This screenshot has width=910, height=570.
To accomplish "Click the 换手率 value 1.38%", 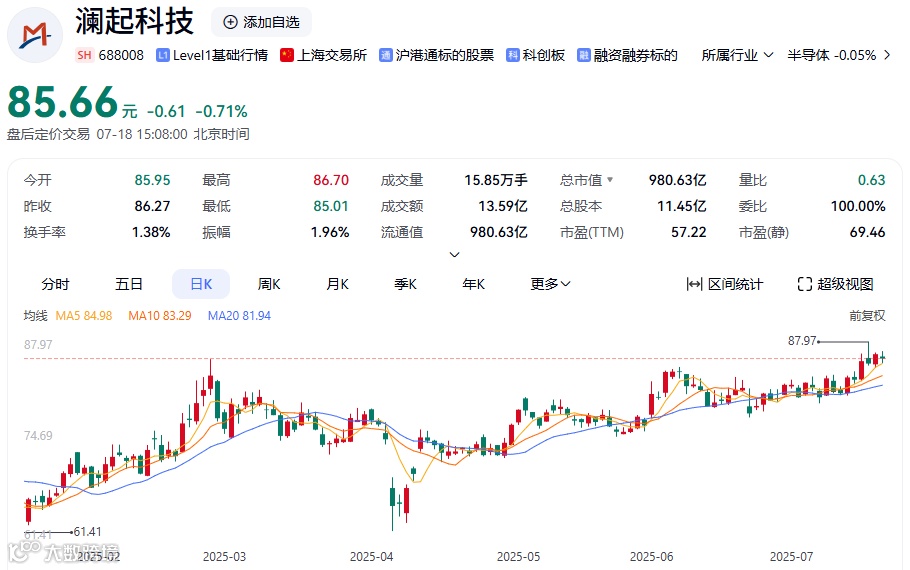I will [x=151, y=232].
